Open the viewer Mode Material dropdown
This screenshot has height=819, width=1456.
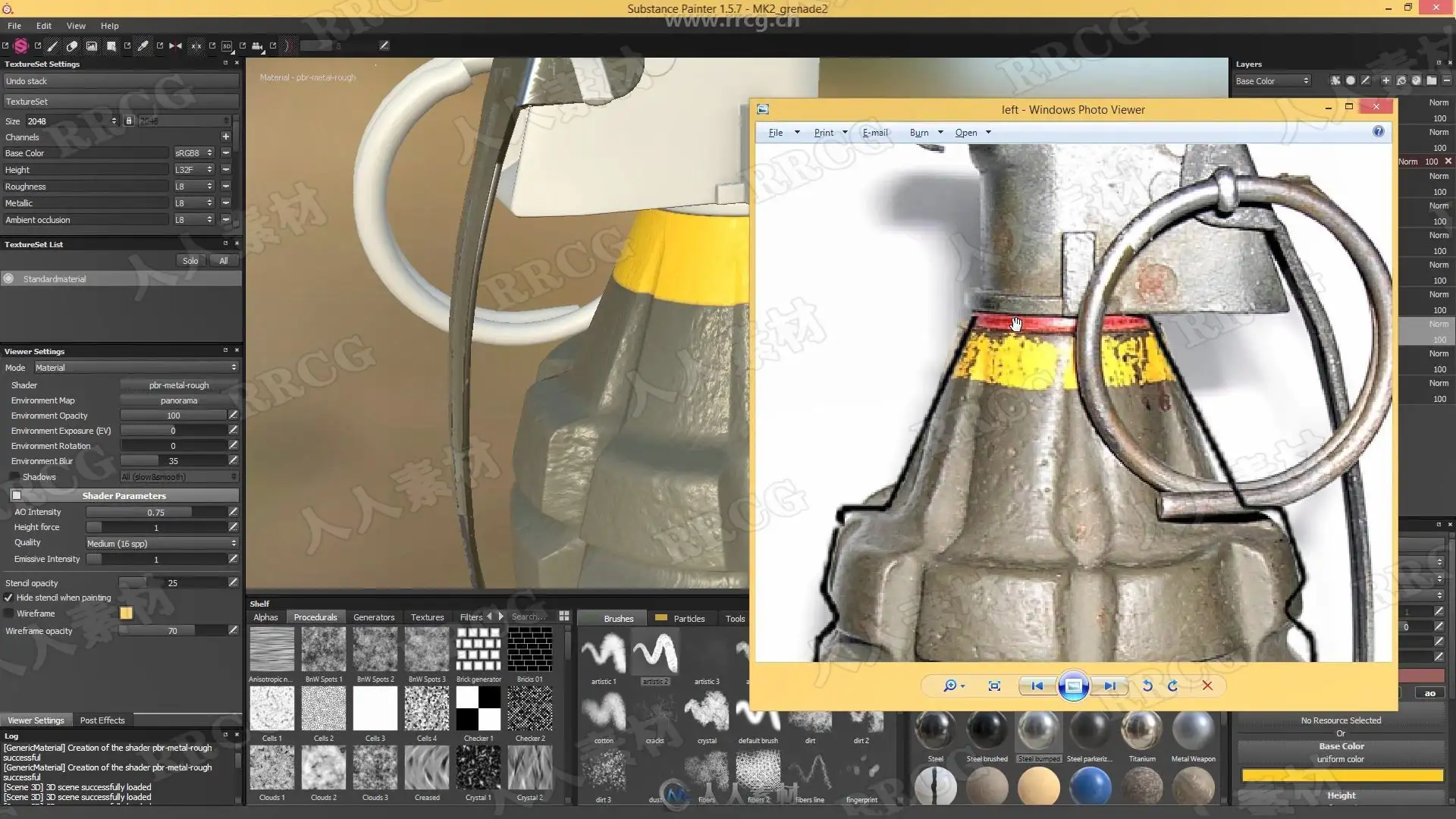point(136,368)
